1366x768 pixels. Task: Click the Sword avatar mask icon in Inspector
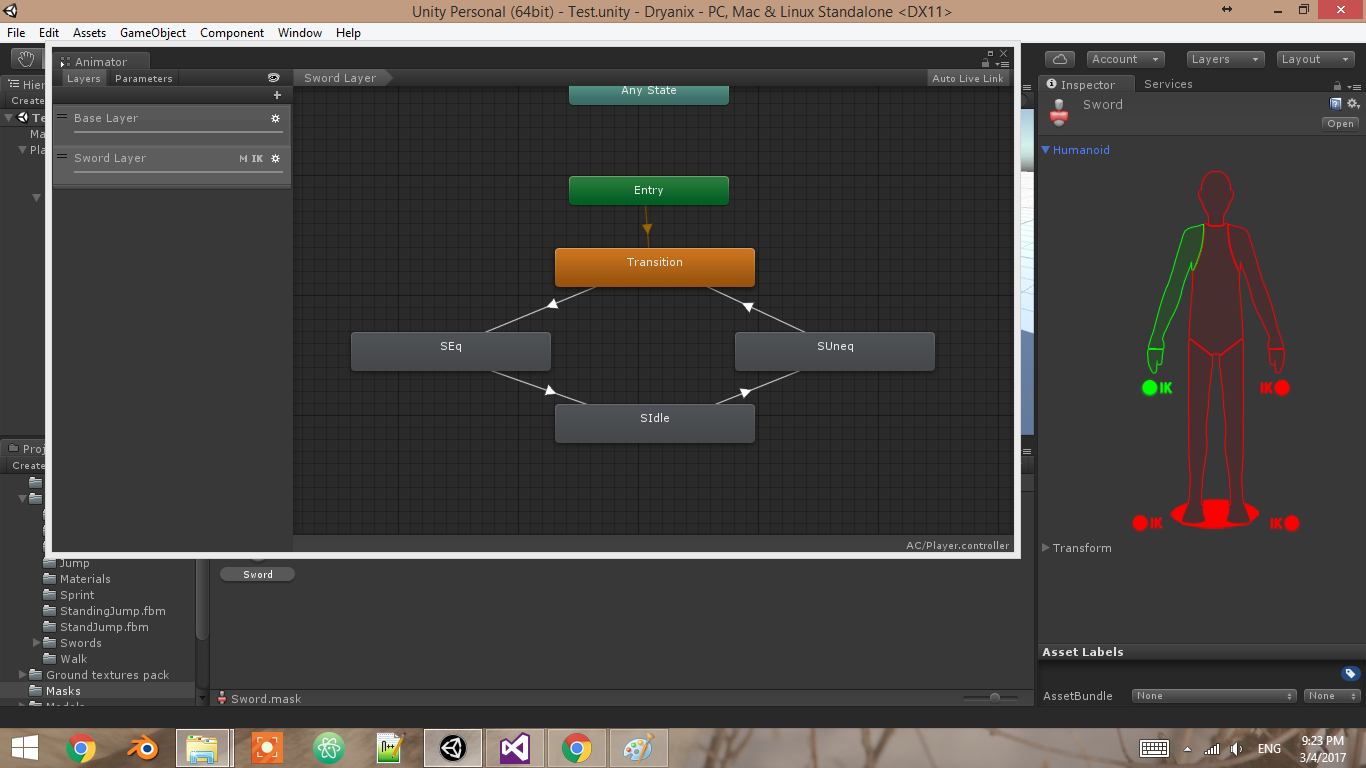[1059, 112]
